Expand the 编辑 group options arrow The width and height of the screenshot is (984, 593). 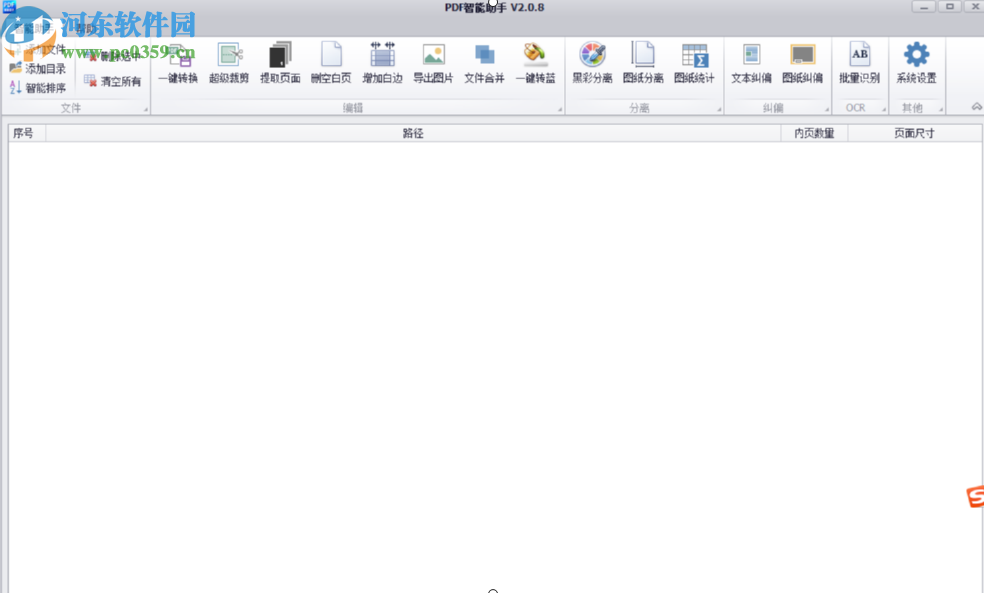(558, 107)
